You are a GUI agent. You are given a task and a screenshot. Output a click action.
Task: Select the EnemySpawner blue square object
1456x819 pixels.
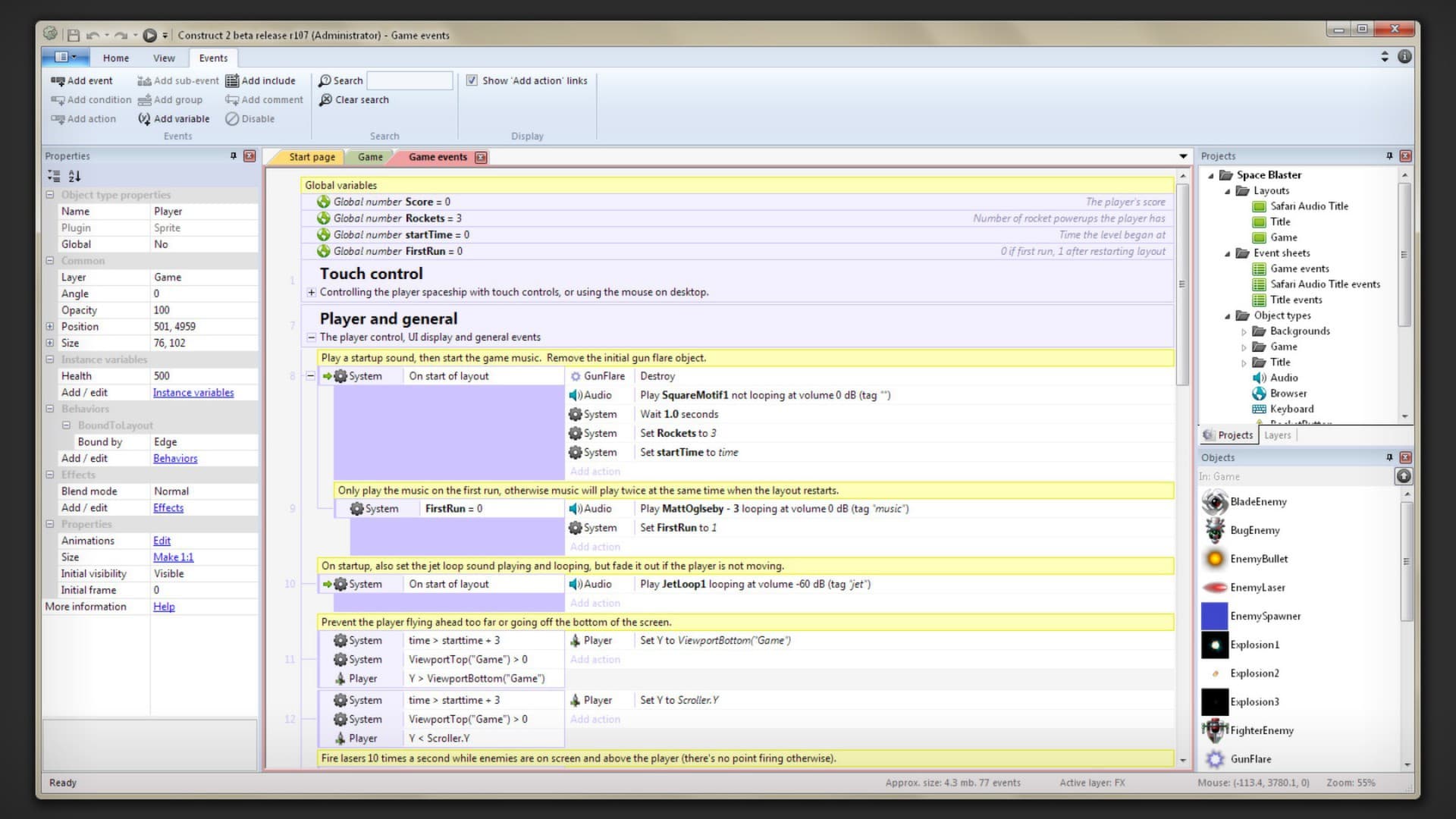[x=1215, y=616]
